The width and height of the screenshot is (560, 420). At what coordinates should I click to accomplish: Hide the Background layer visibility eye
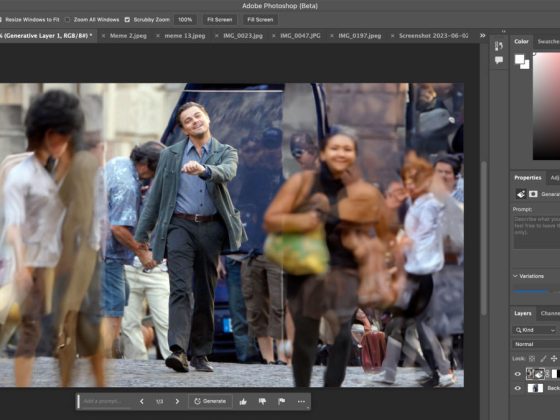(518, 388)
